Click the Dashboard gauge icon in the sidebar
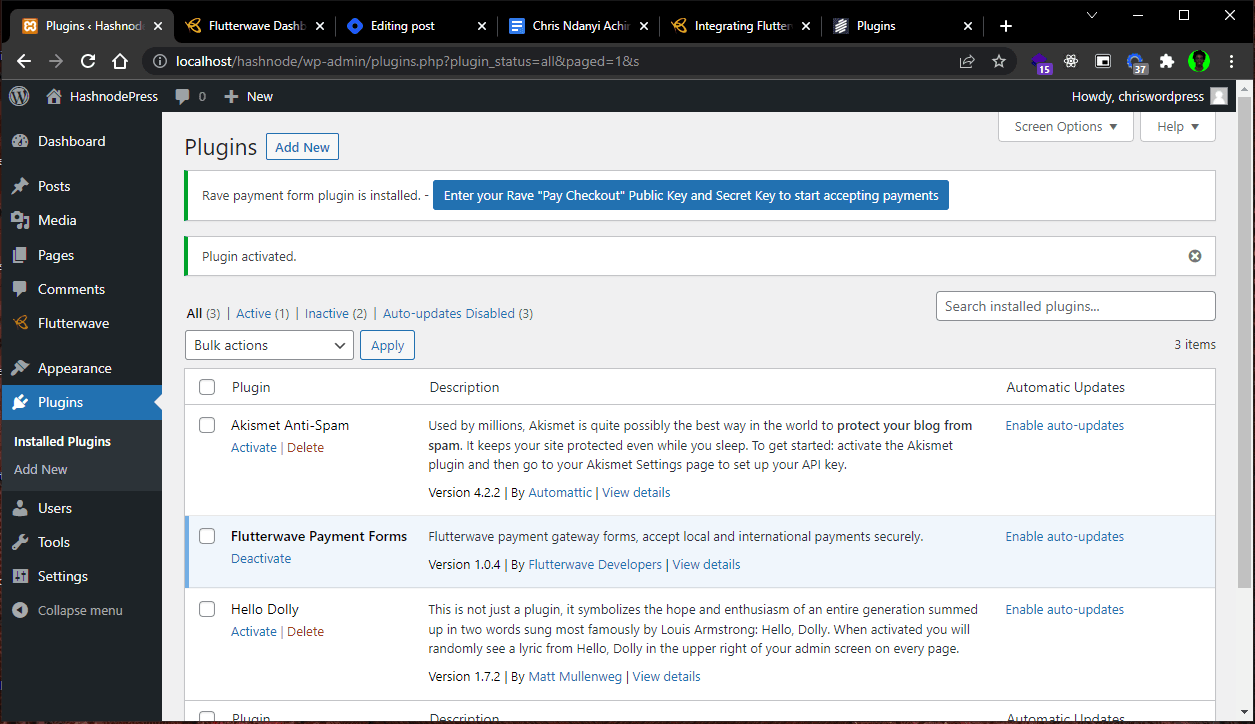Viewport: 1255px width, 724px height. click(x=19, y=141)
